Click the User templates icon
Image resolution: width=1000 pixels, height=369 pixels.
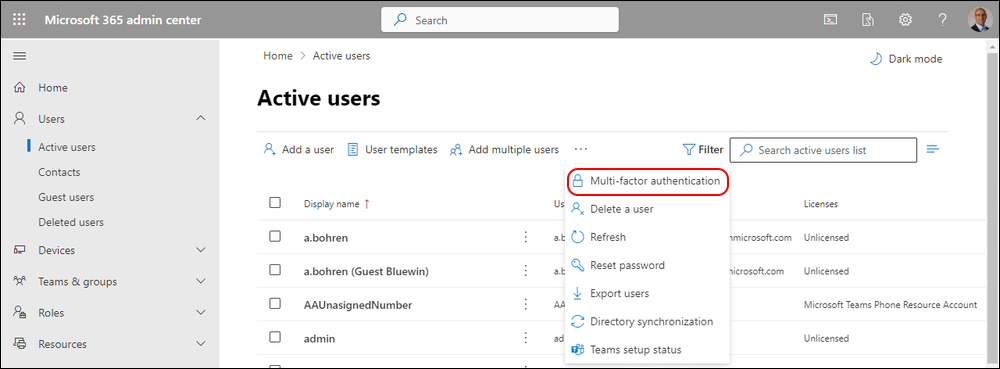[353, 150]
